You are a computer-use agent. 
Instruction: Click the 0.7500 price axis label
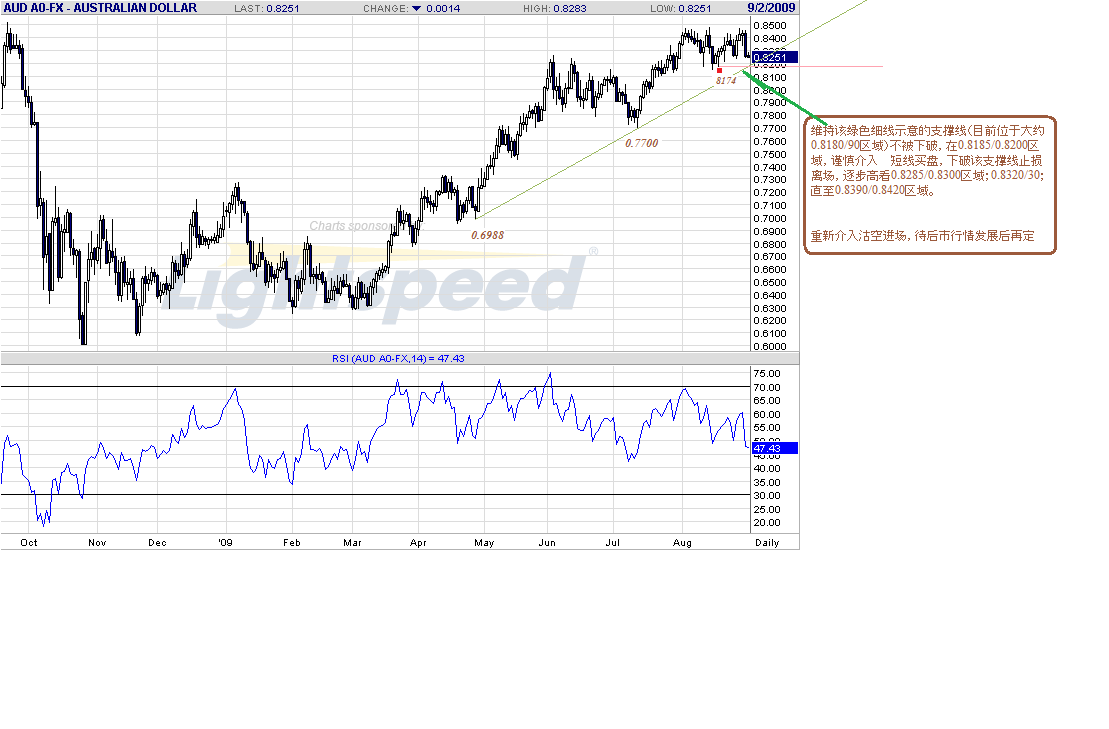pyautogui.click(x=770, y=154)
